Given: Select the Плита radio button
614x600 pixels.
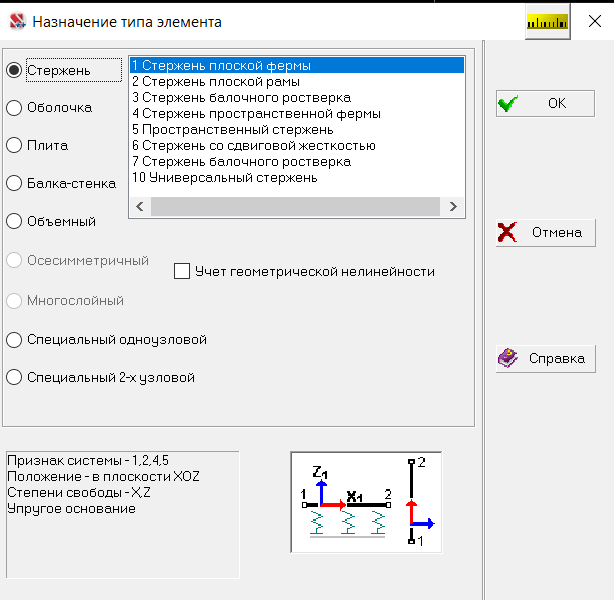Looking at the screenshot, I should click(x=14, y=145).
